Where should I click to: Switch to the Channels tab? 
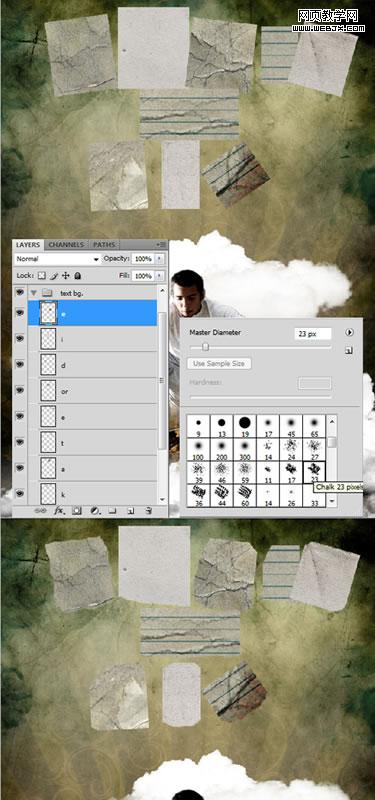click(67, 245)
